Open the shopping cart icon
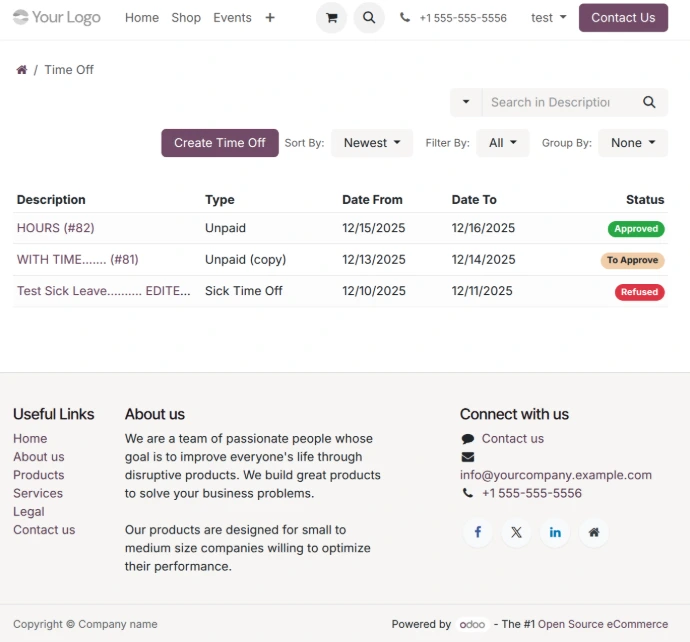This screenshot has height=642, width=690. coord(331,18)
